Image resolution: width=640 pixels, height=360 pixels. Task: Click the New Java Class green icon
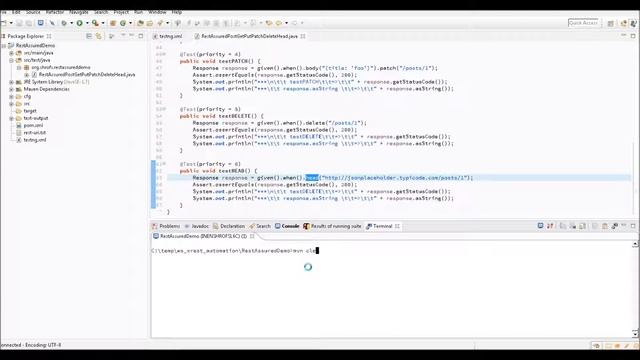click(123, 23)
